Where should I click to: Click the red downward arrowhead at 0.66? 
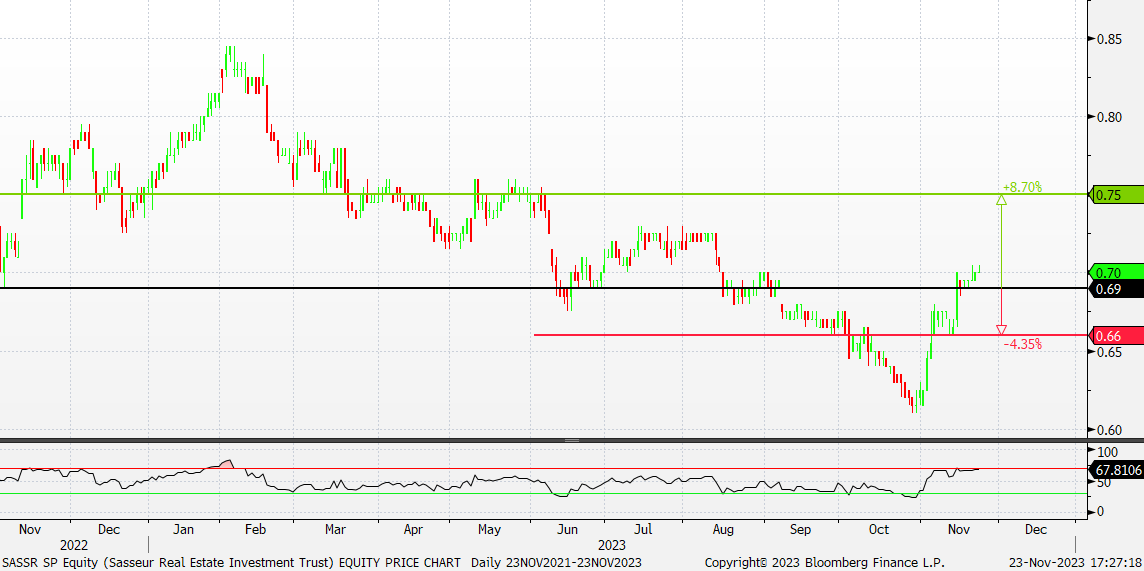point(1001,330)
